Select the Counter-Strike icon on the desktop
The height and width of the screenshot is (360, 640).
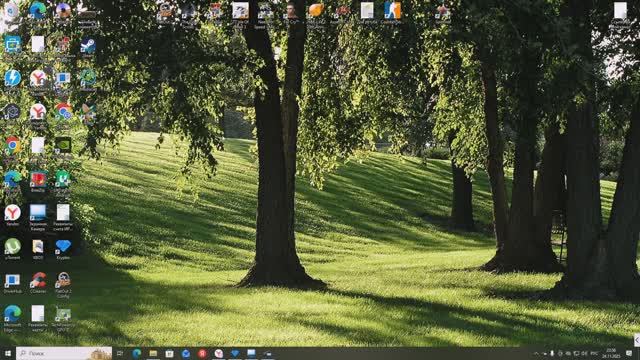pos(392,12)
